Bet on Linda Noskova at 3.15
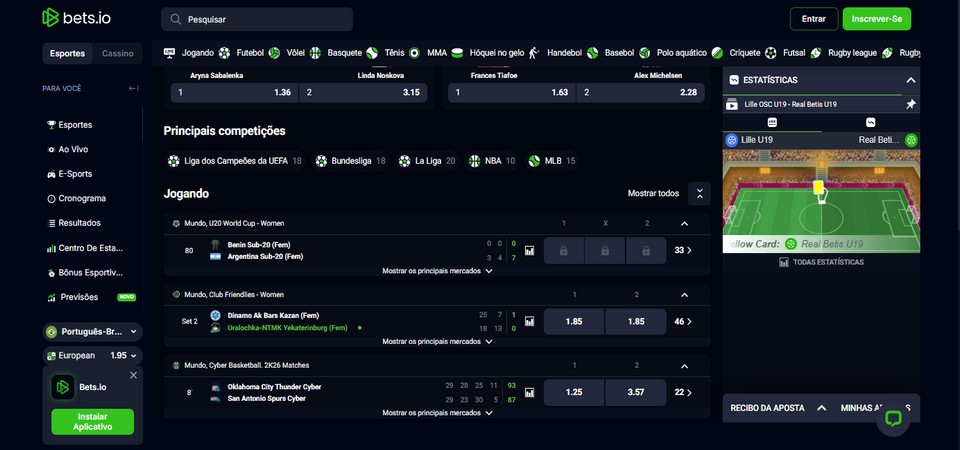 (x=363, y=92)
